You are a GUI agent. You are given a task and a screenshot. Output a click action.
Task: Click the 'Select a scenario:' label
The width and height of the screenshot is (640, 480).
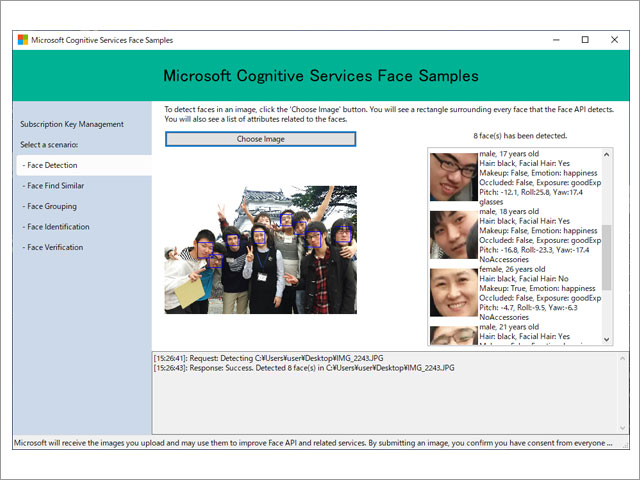[x=49, y=144]
